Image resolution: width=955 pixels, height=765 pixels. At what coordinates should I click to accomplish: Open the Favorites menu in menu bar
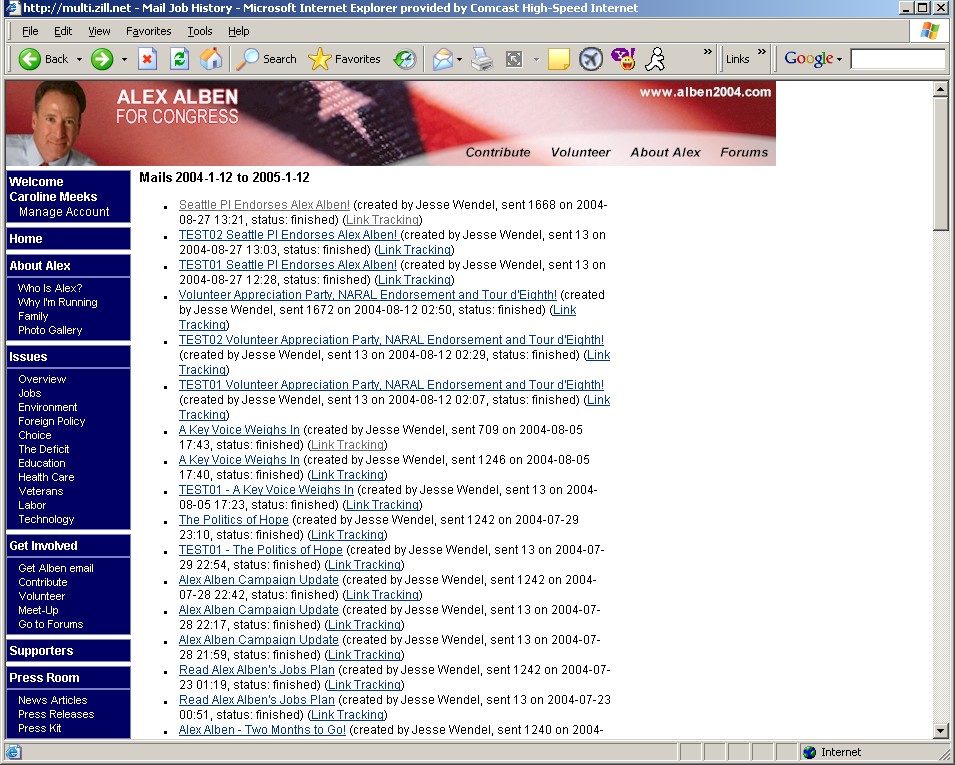click(148, 31)
